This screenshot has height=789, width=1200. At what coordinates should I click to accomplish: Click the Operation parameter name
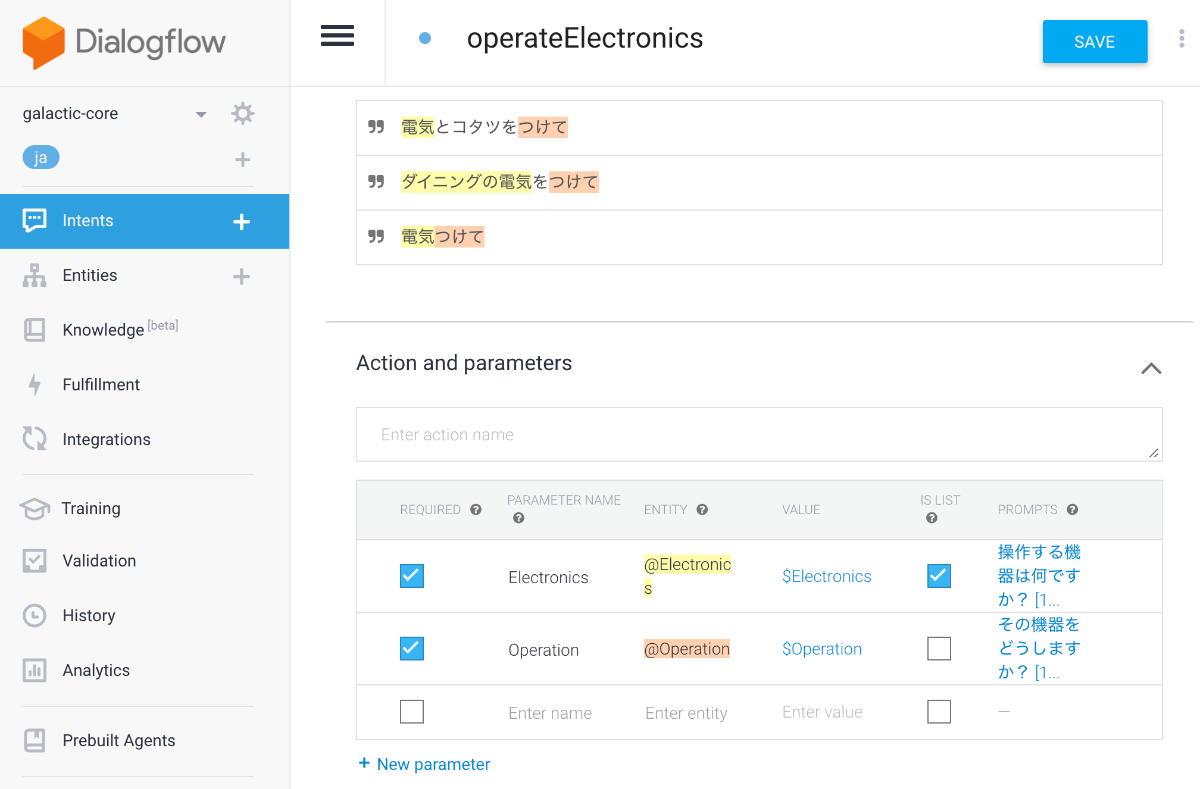[543, 650]
